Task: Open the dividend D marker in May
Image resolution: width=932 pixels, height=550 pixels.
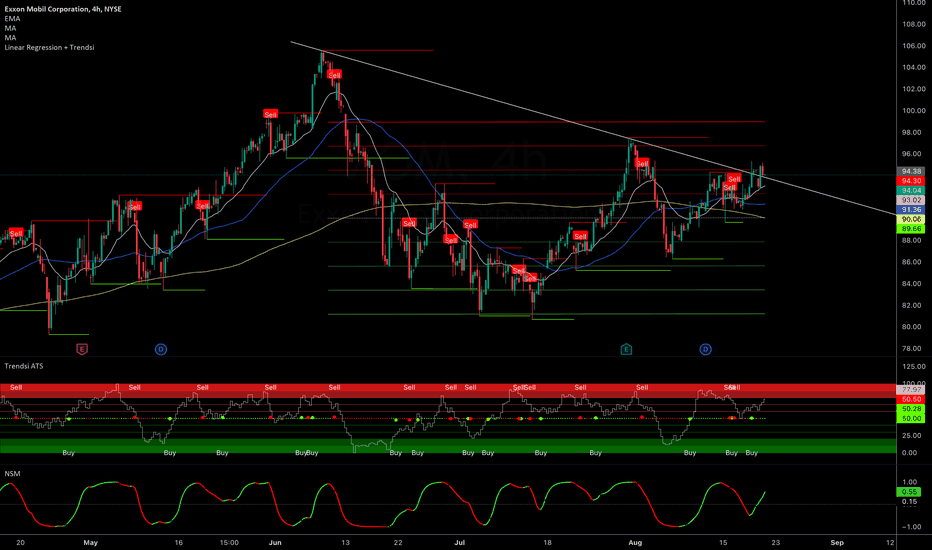Action: point(161,349)
